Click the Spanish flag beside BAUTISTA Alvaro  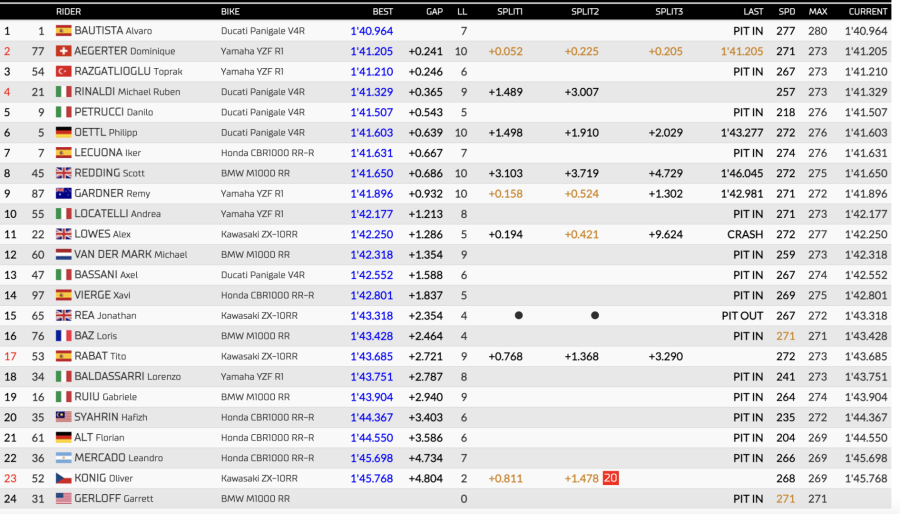pos(64,31)
